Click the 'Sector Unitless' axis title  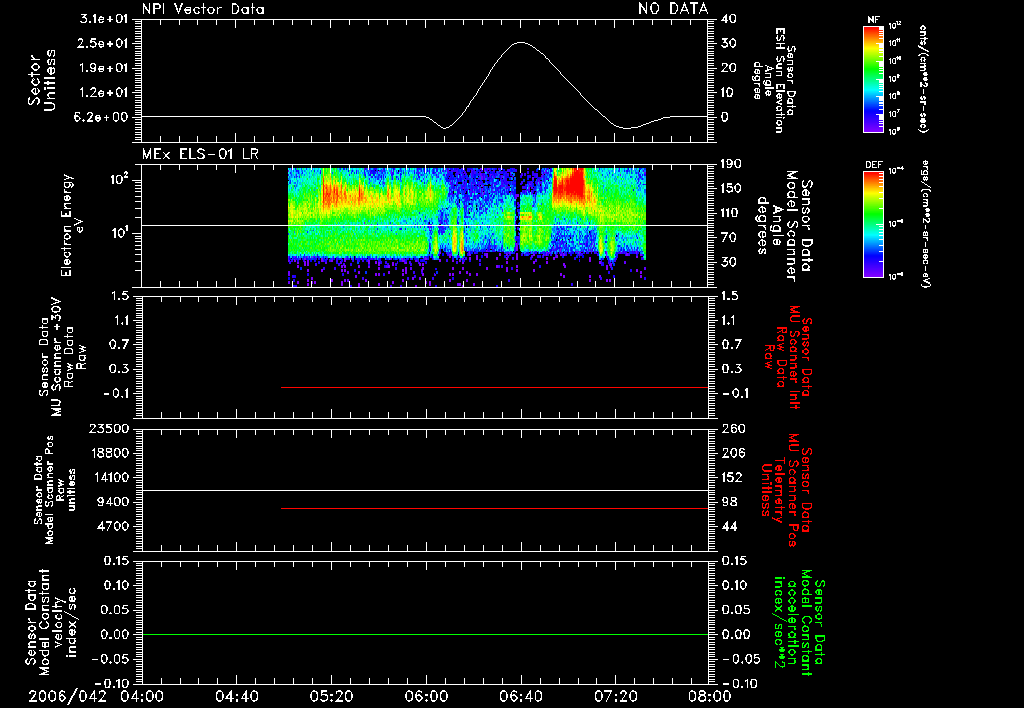pos(41,80)
